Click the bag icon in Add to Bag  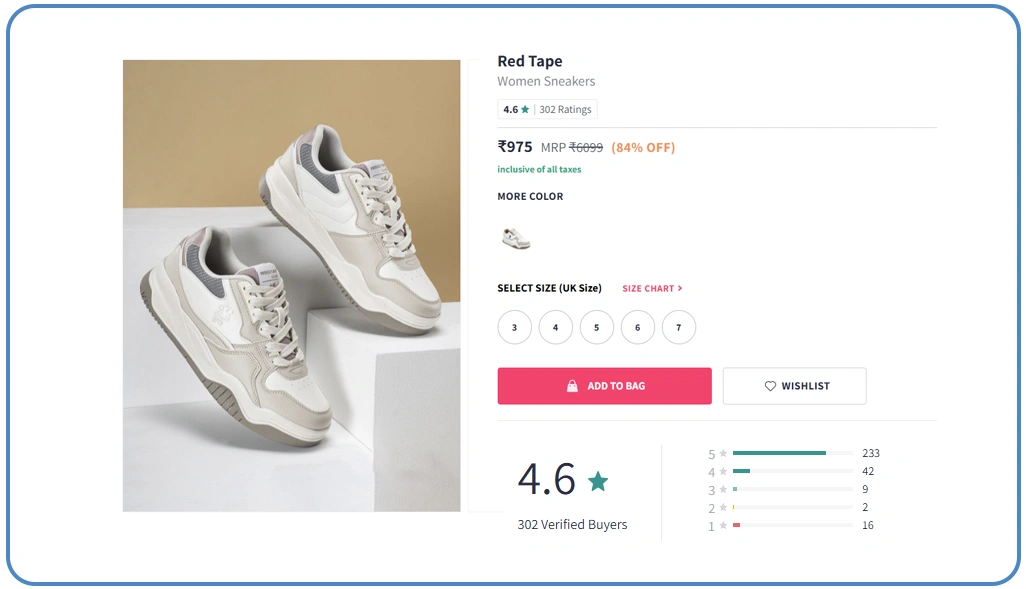point(572,386)
